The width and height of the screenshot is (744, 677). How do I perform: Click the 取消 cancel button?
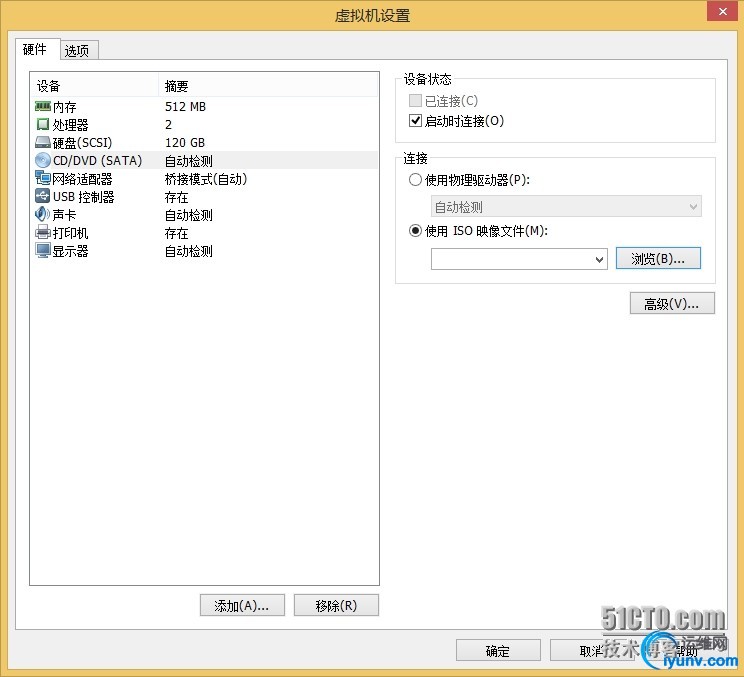coord(591,650)
